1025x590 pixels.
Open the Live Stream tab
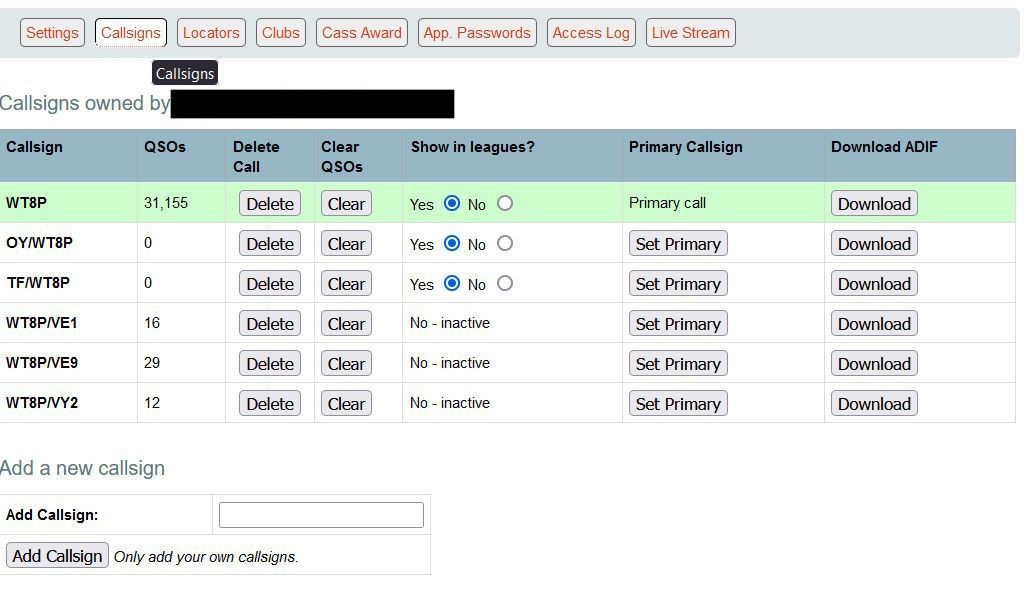click(x=691, y=33)
